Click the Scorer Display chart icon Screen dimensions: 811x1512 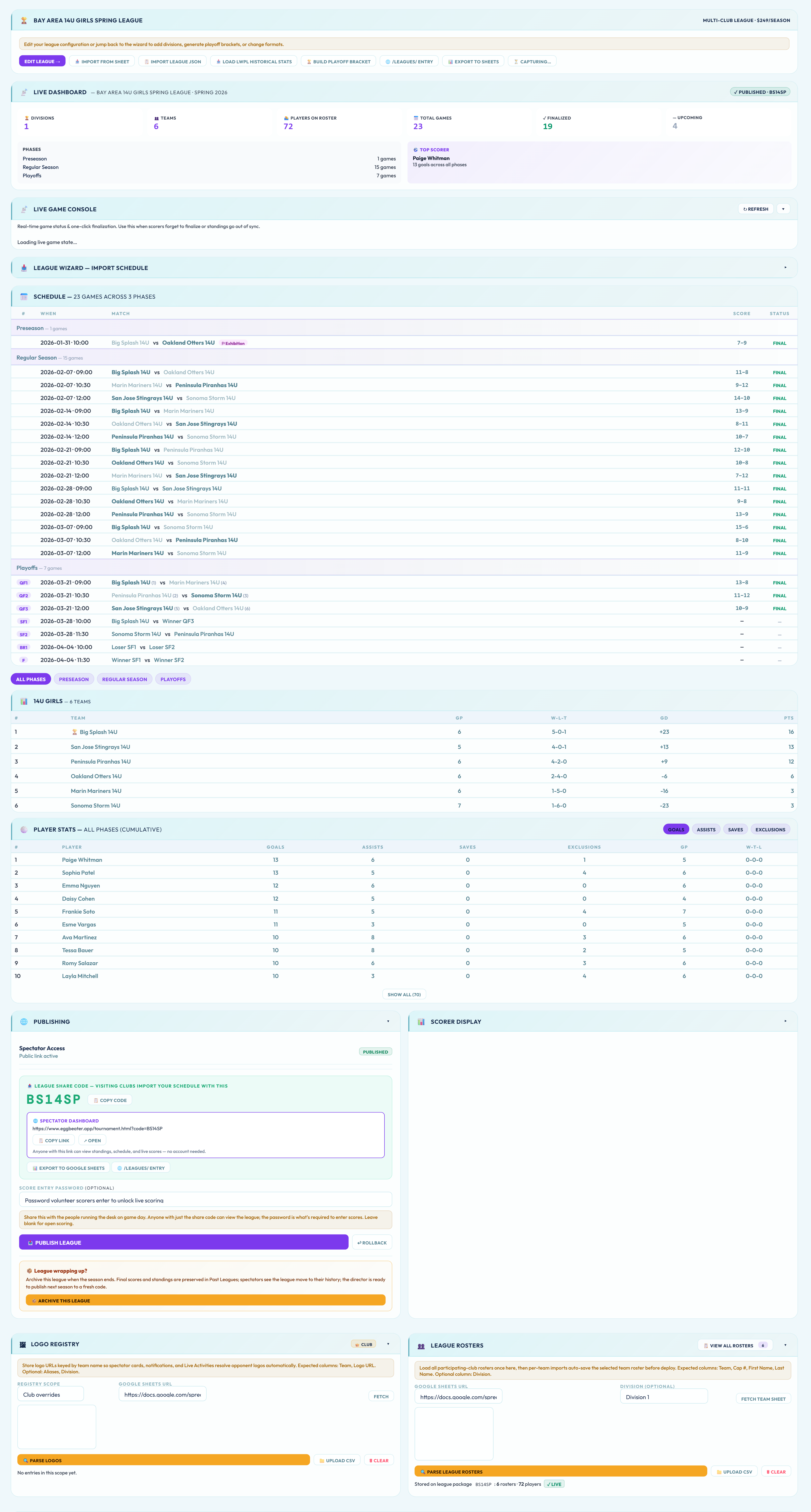click(x=421, y=1022)
